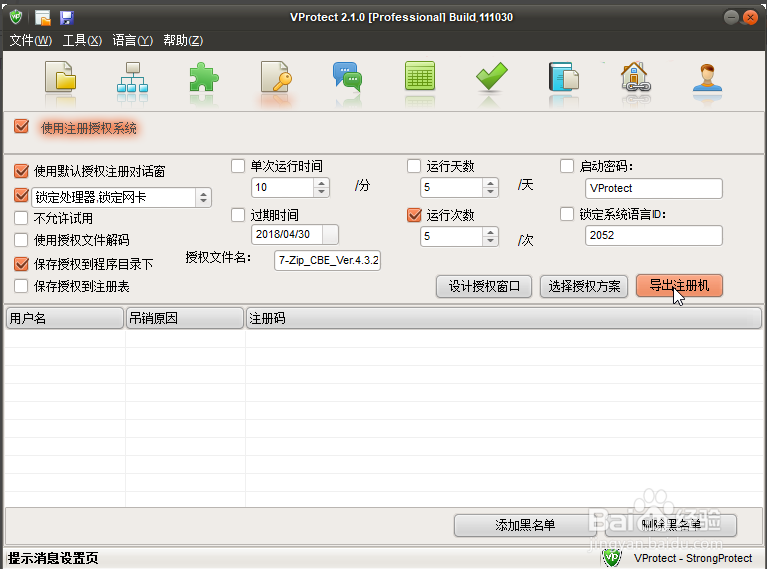Click 设计授权窗口 button
The image size is (767, 569).
pyautogui.click(x=484, y=286)
